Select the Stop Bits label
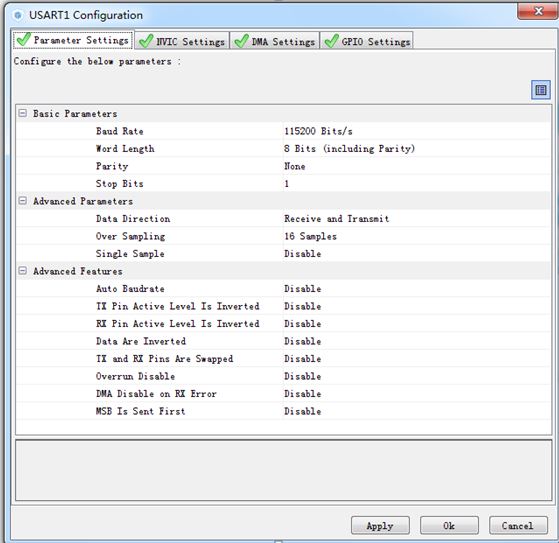 (x=119, y=184)
